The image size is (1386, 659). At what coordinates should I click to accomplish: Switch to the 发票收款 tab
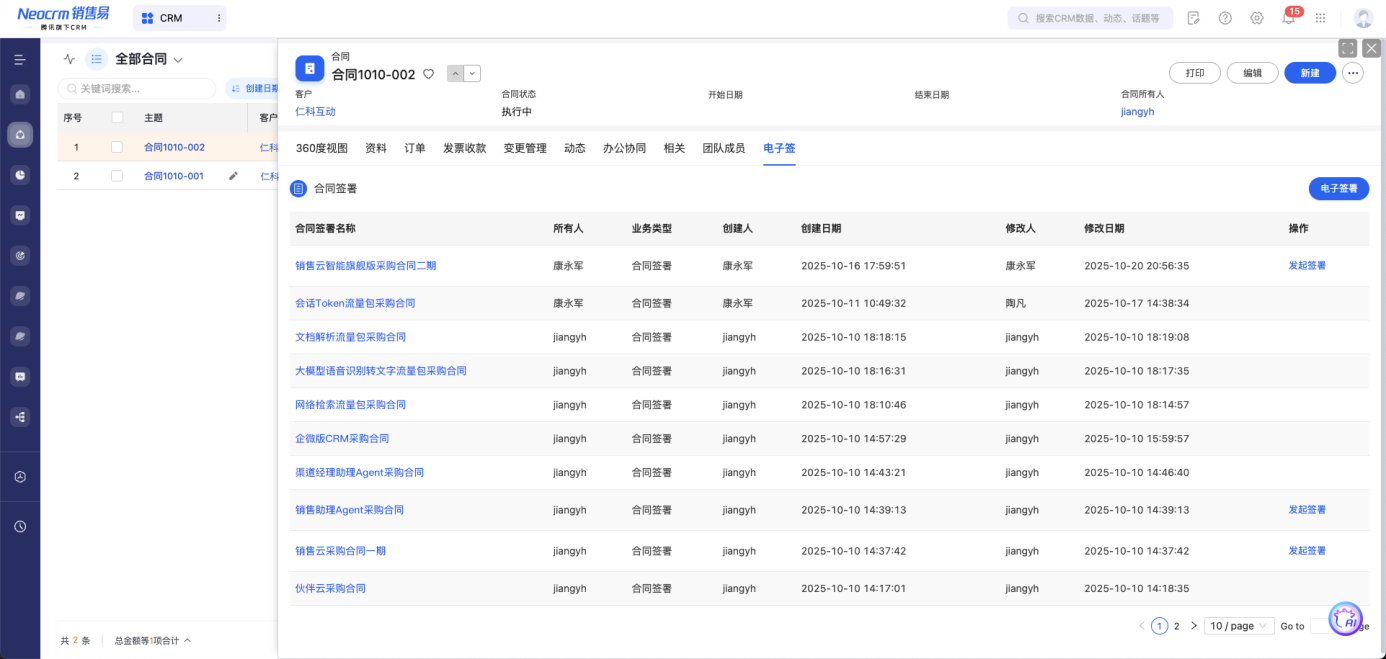click(464, 148)
